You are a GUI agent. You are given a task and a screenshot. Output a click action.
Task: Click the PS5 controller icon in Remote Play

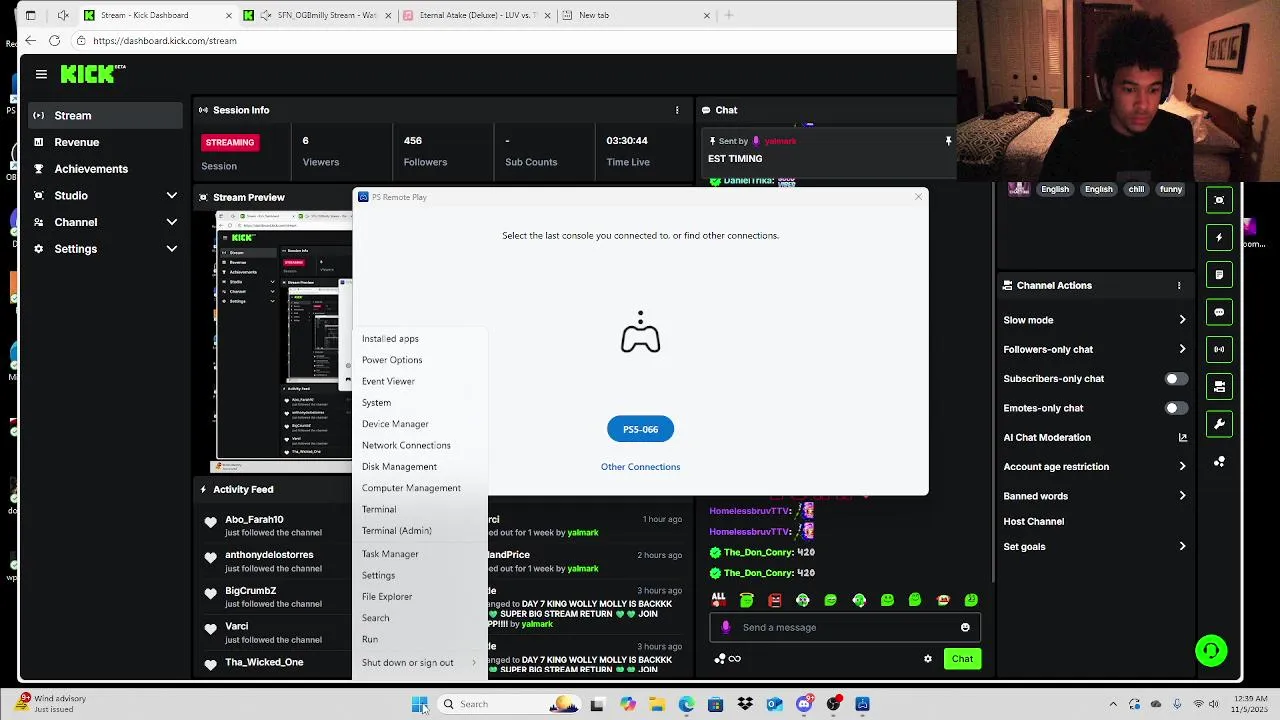tap(640, 333)
